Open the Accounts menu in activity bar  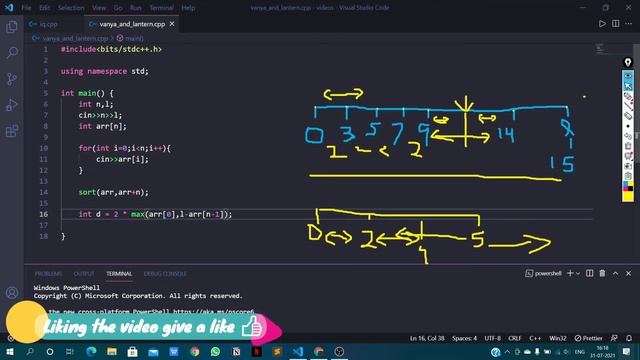12,293
